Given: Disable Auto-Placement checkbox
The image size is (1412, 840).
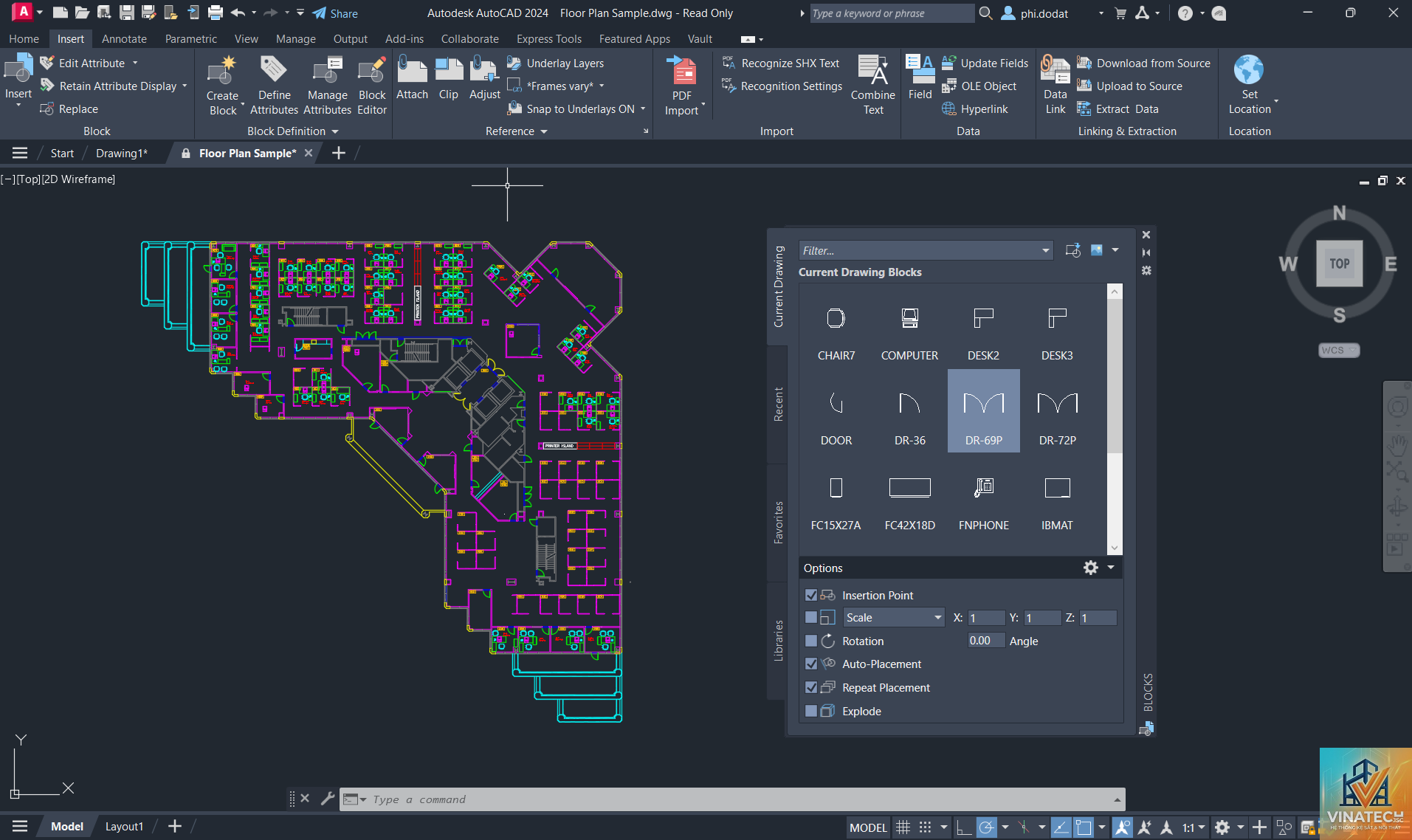Looking at the screenshot, I should coord(811,664).
